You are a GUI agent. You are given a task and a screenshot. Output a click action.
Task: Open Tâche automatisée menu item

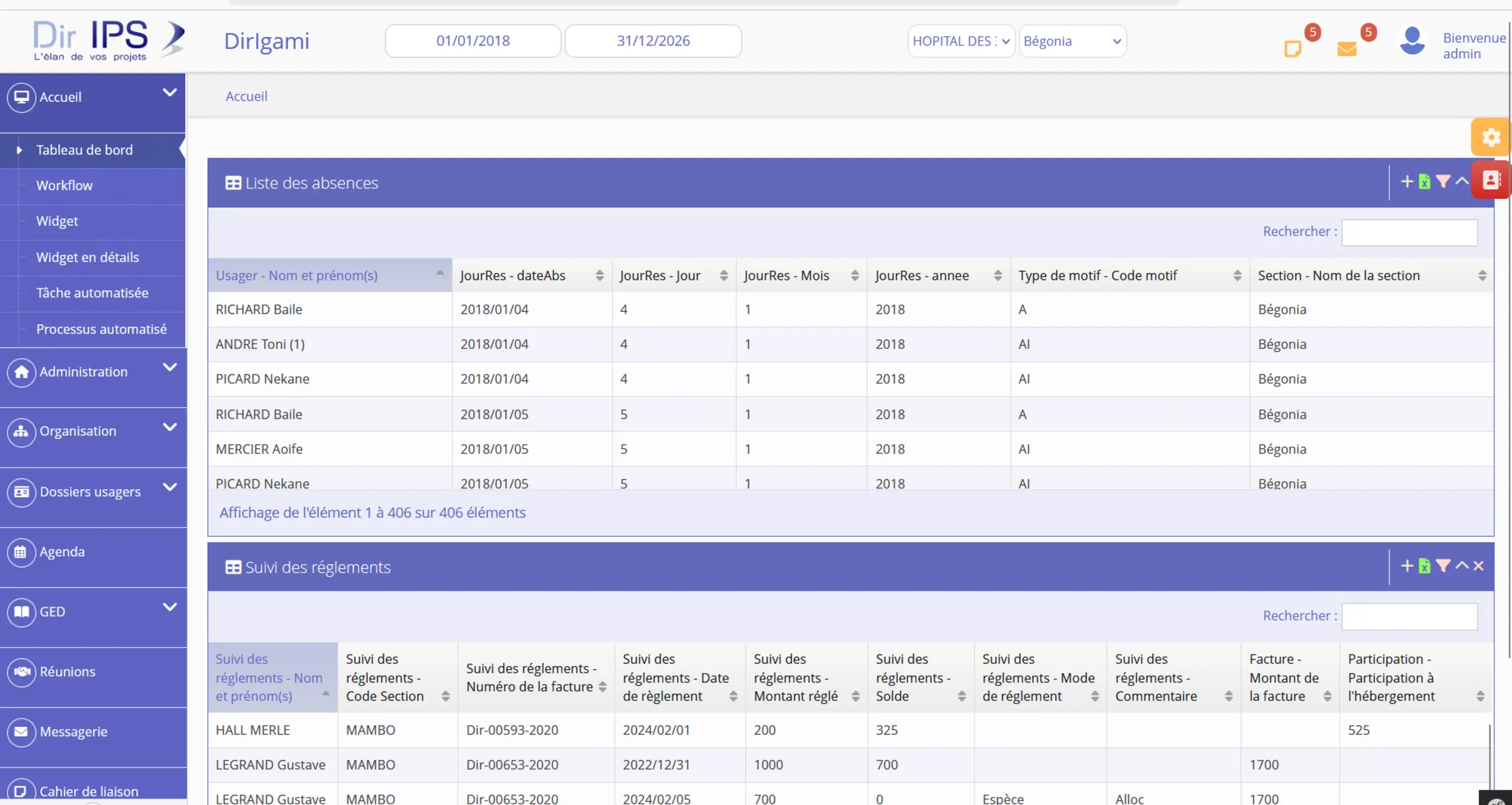(92, 293)
